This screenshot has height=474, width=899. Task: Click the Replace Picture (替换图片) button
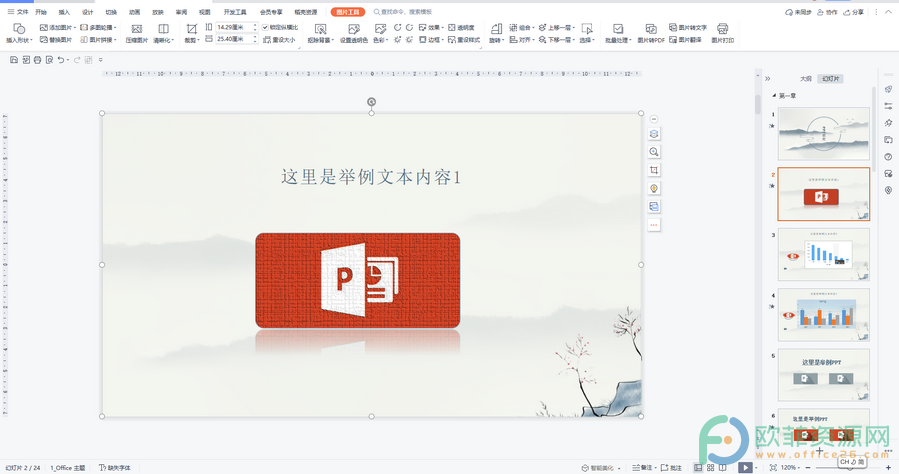click(x=56, y=40)
